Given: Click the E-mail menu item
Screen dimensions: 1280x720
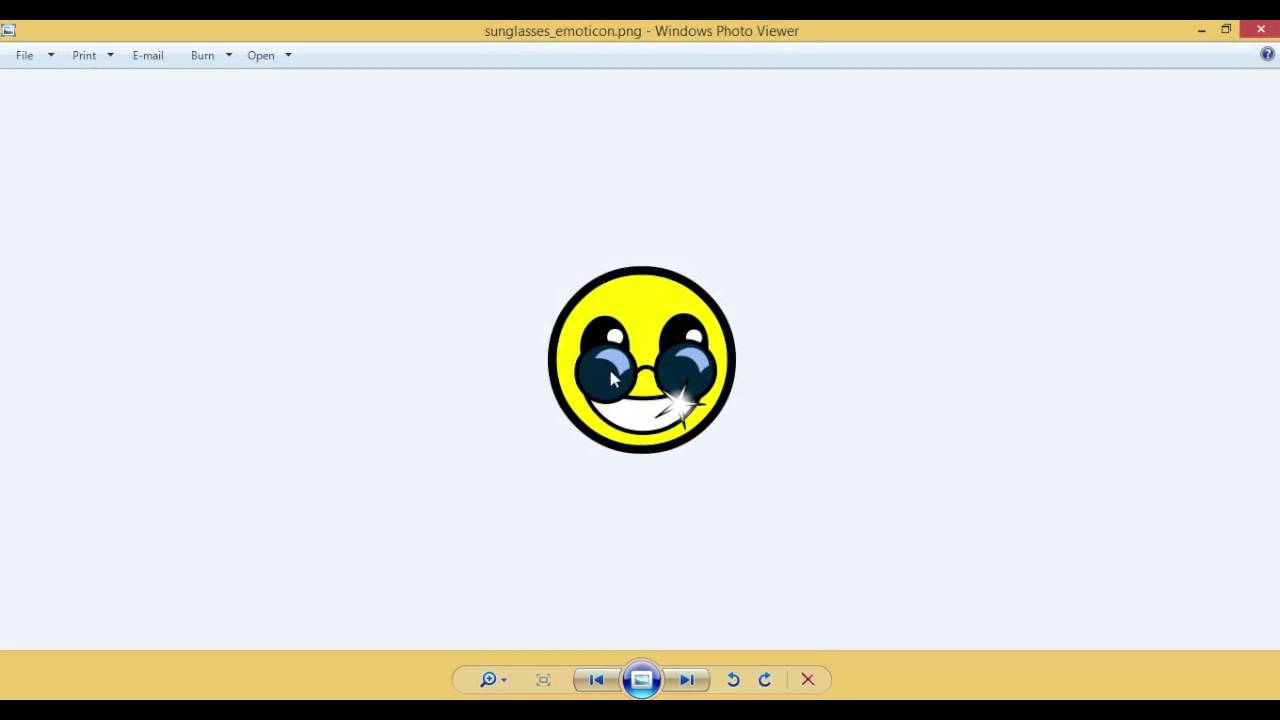Looking at the screenshot, I should click(x=148, y=55).
